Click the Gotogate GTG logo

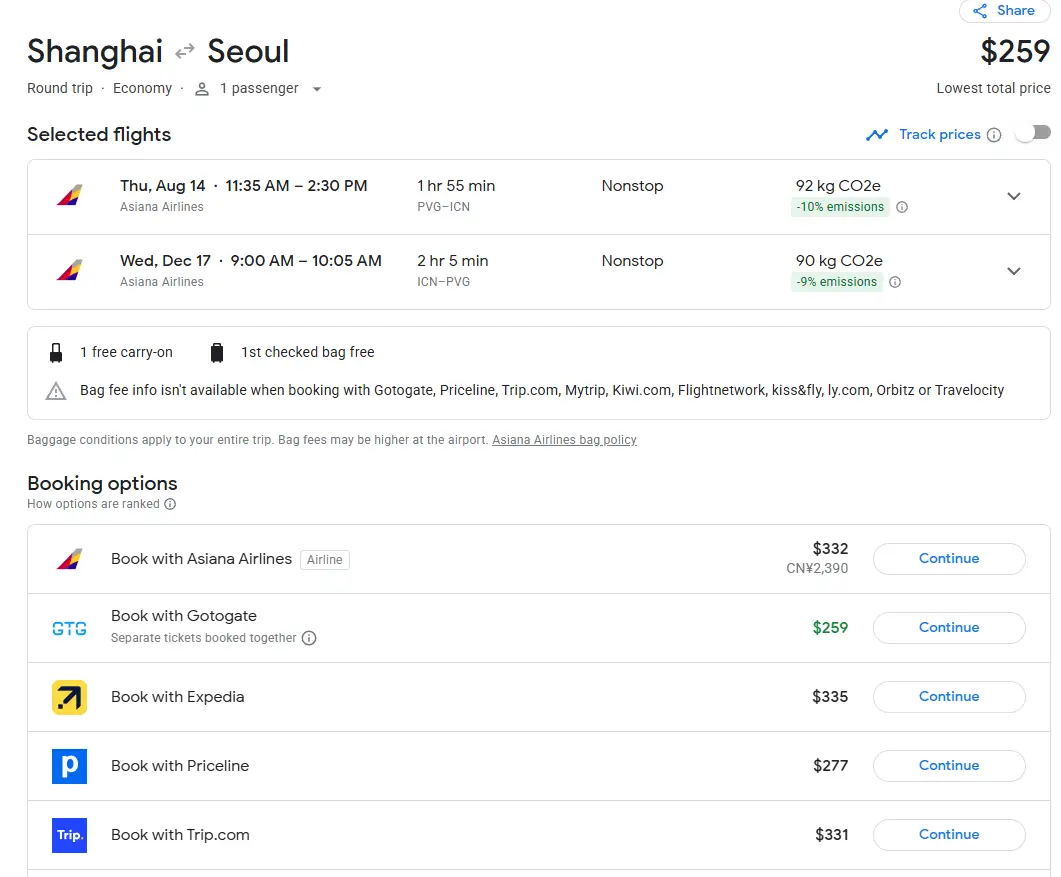69,629
